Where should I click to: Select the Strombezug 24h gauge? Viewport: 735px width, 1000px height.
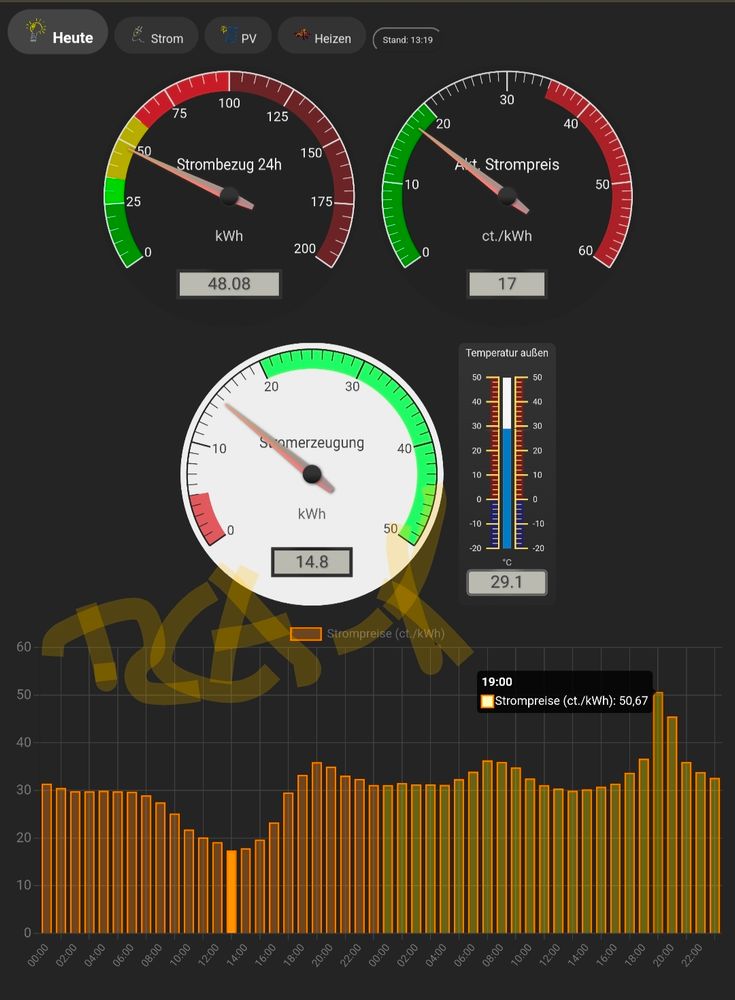pyautogui.click(x=229, y=185)
